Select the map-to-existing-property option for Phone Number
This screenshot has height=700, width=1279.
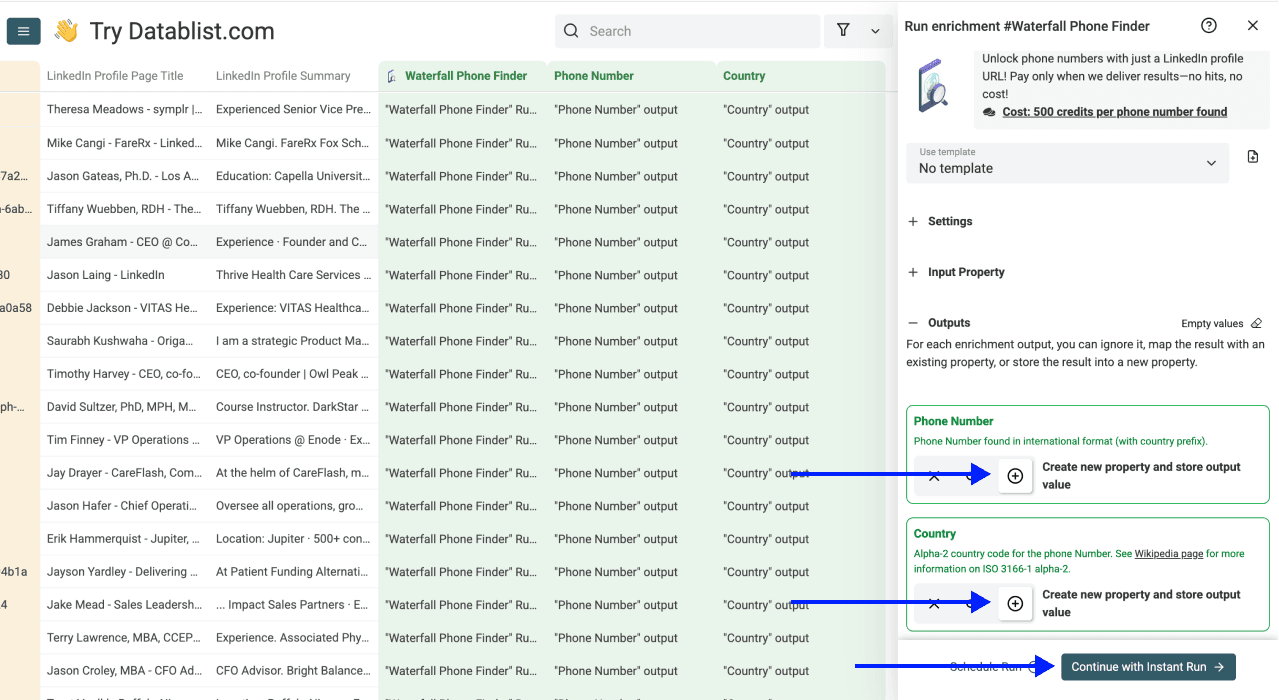pos(968,475)
